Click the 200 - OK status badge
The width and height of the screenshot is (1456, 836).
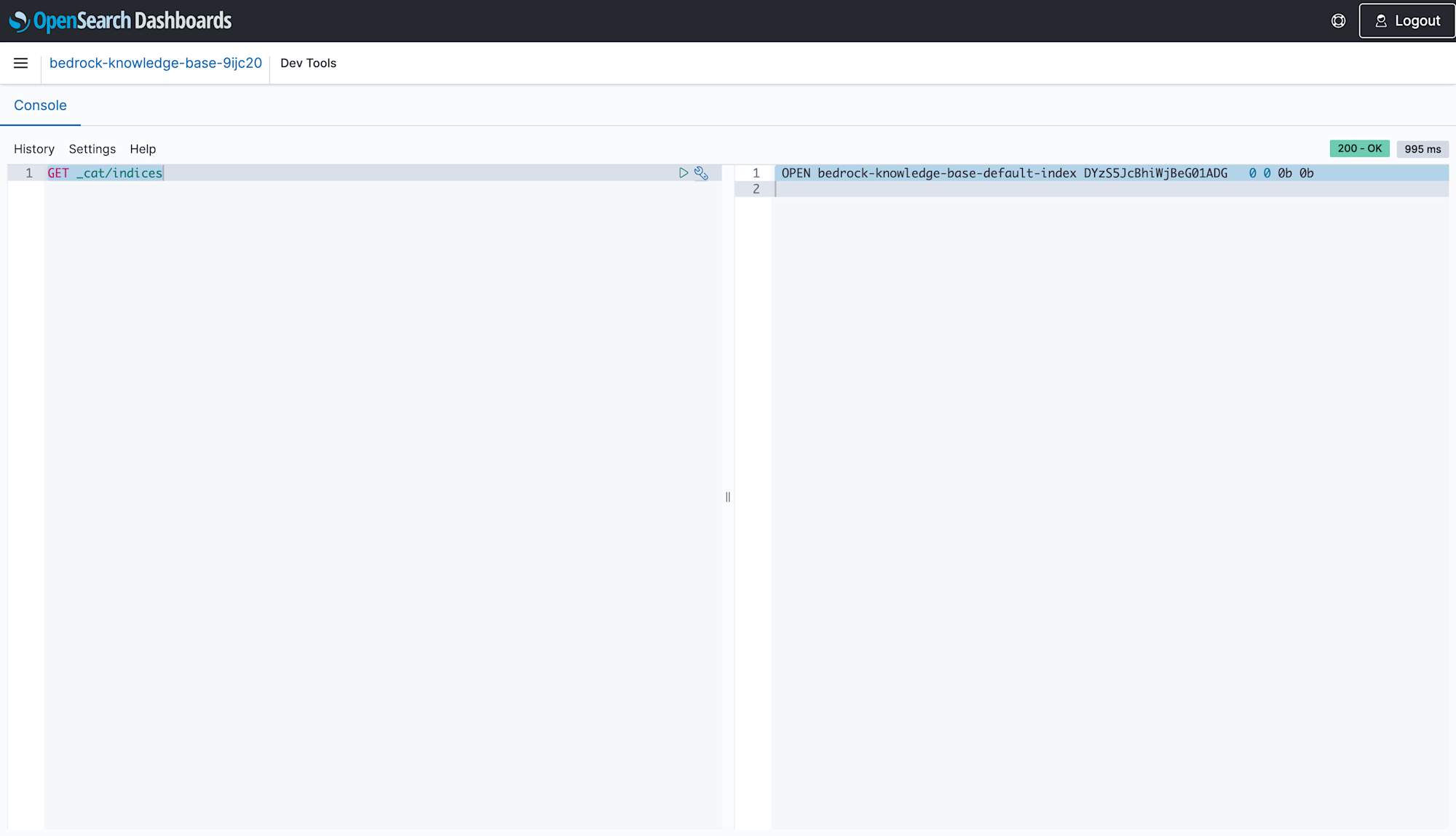coord(1359,148)
